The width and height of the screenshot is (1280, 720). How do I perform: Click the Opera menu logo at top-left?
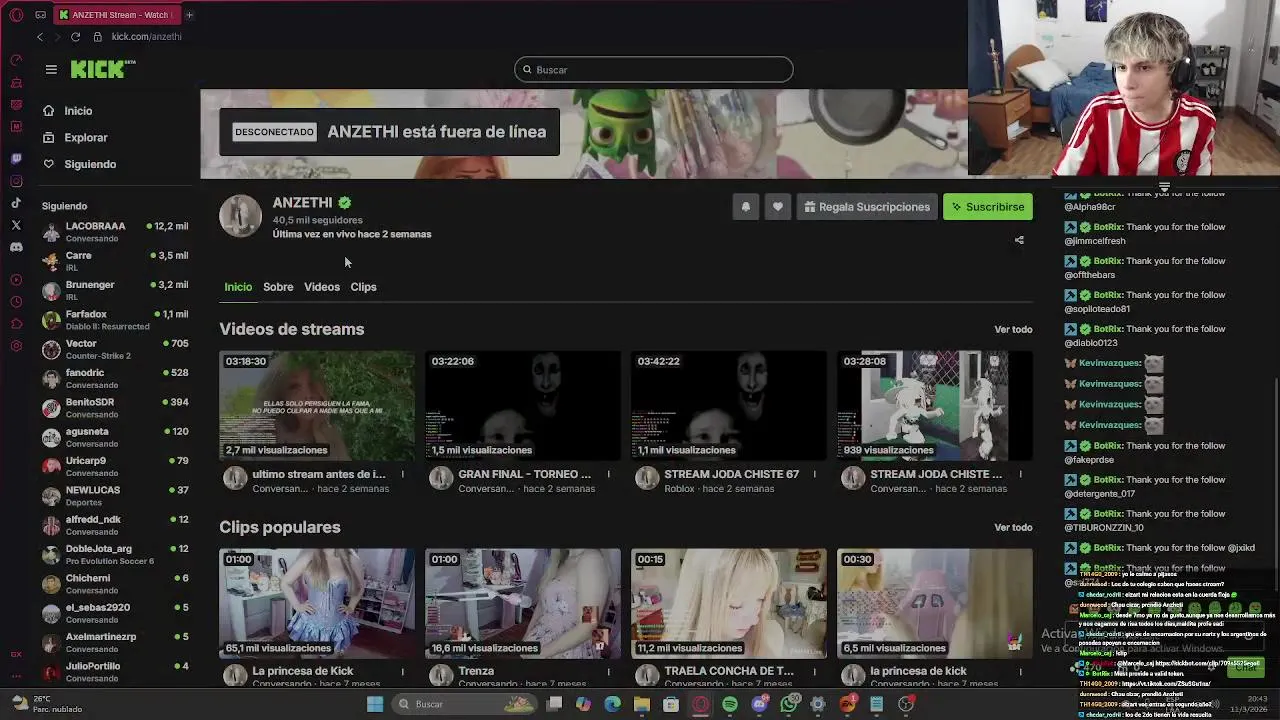[x=16, y=15]
